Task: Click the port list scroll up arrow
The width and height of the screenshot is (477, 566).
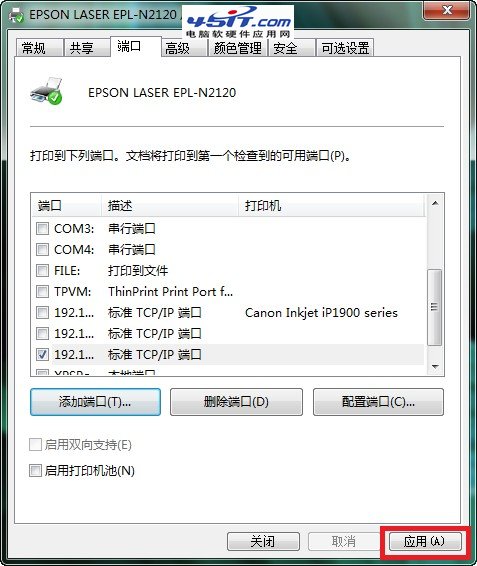Action: (x=435, y=203)
